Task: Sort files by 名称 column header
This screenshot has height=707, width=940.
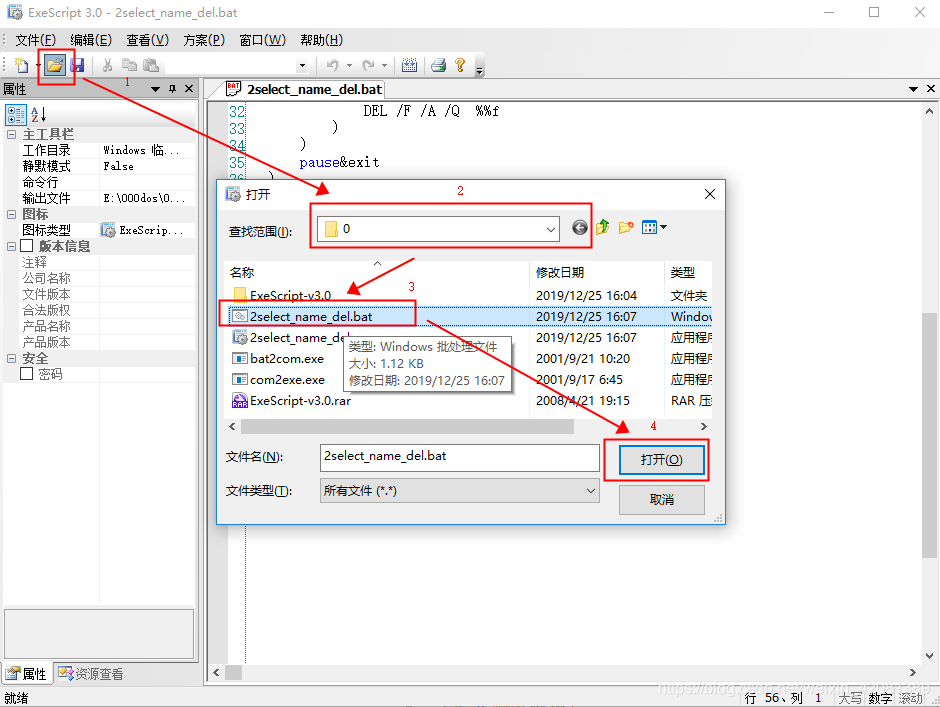Action: (376, 272)
